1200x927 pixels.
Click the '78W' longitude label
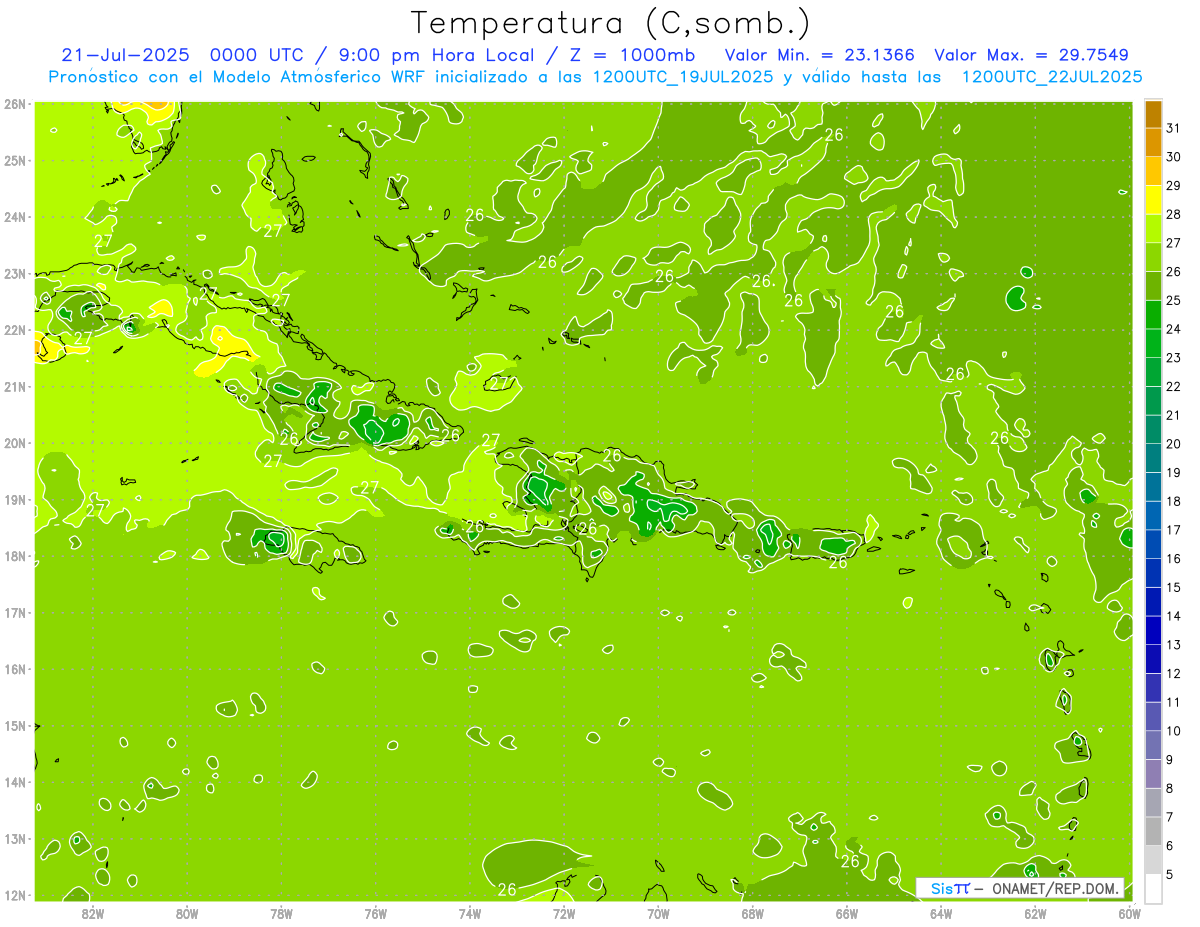(x=281, y=913)
